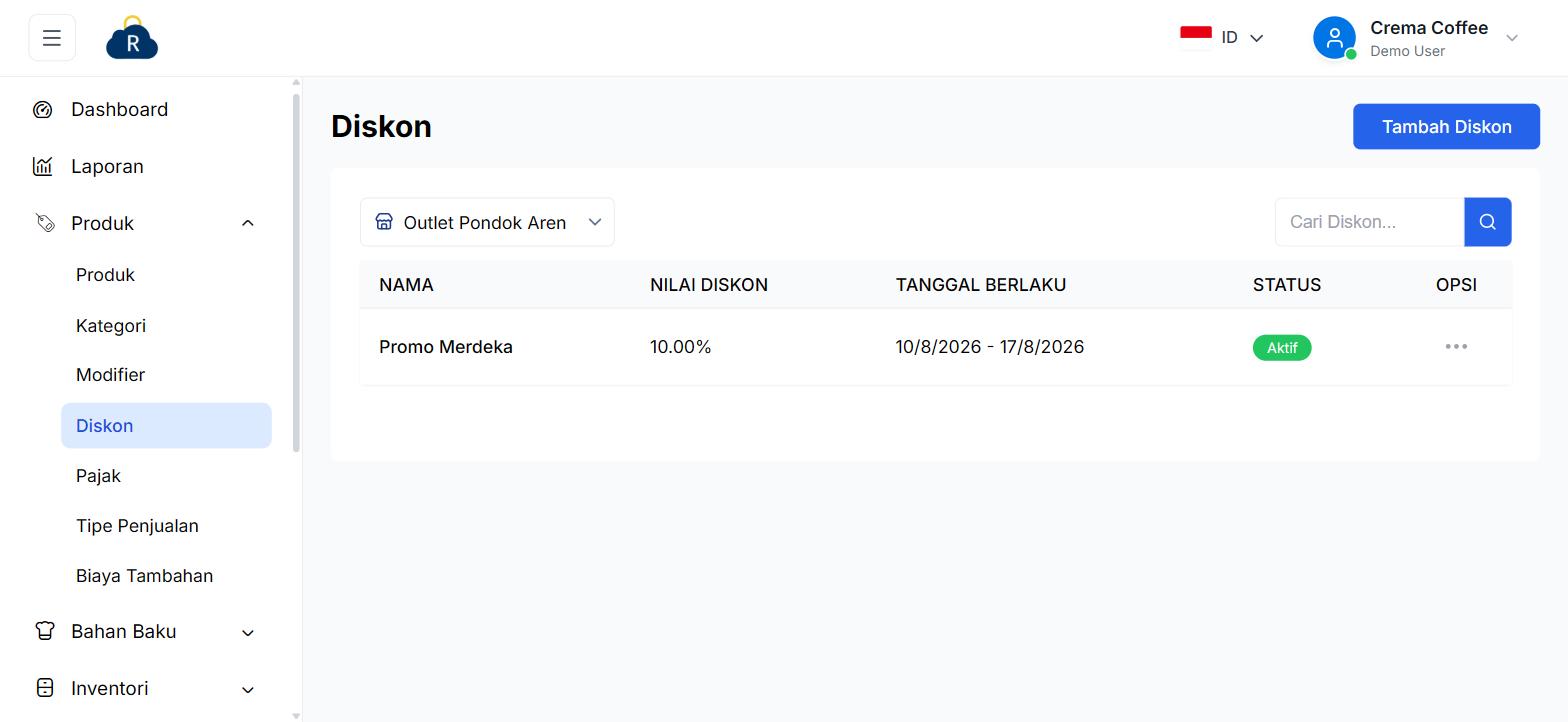Click the Indonesian flag icon
The height and width of the screenshot is (722, 1568).
point(1196,37)
